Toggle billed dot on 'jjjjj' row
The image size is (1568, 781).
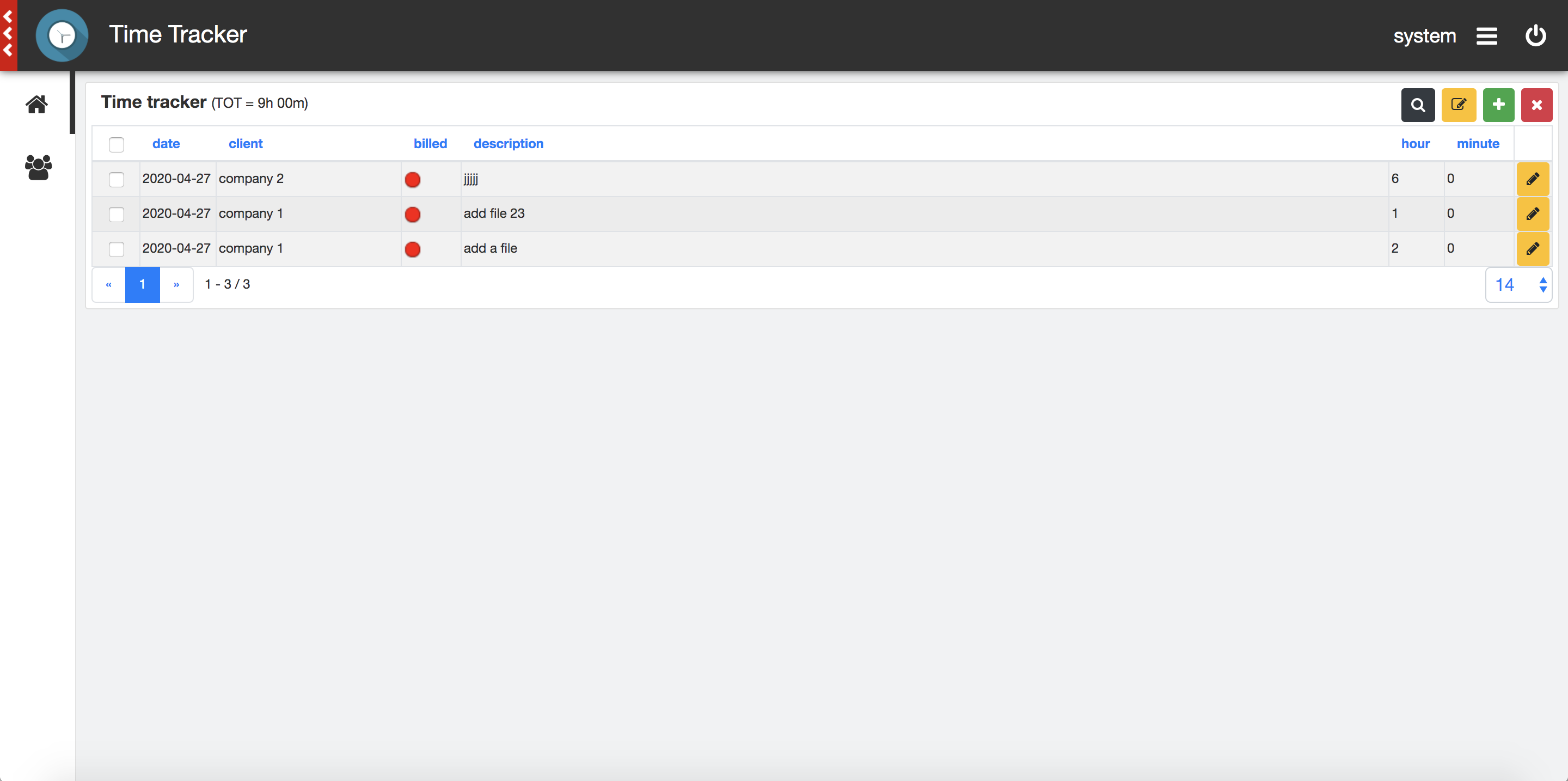413,180
